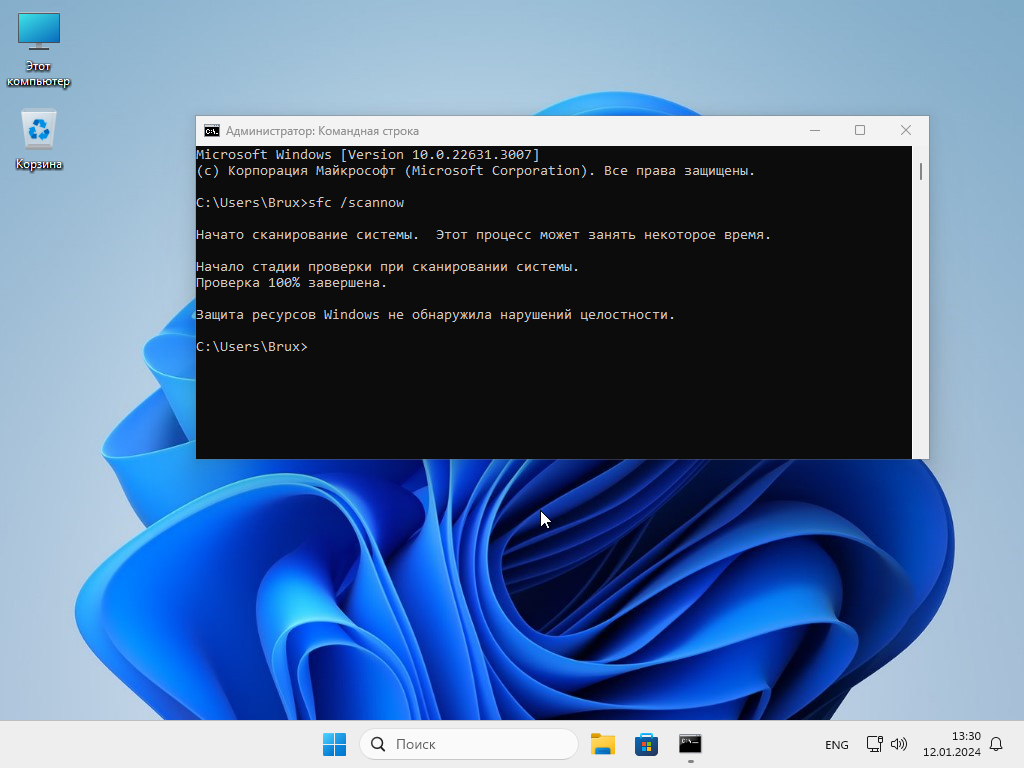Click the last C:\Users\Brux> prompt

point(251,347)
